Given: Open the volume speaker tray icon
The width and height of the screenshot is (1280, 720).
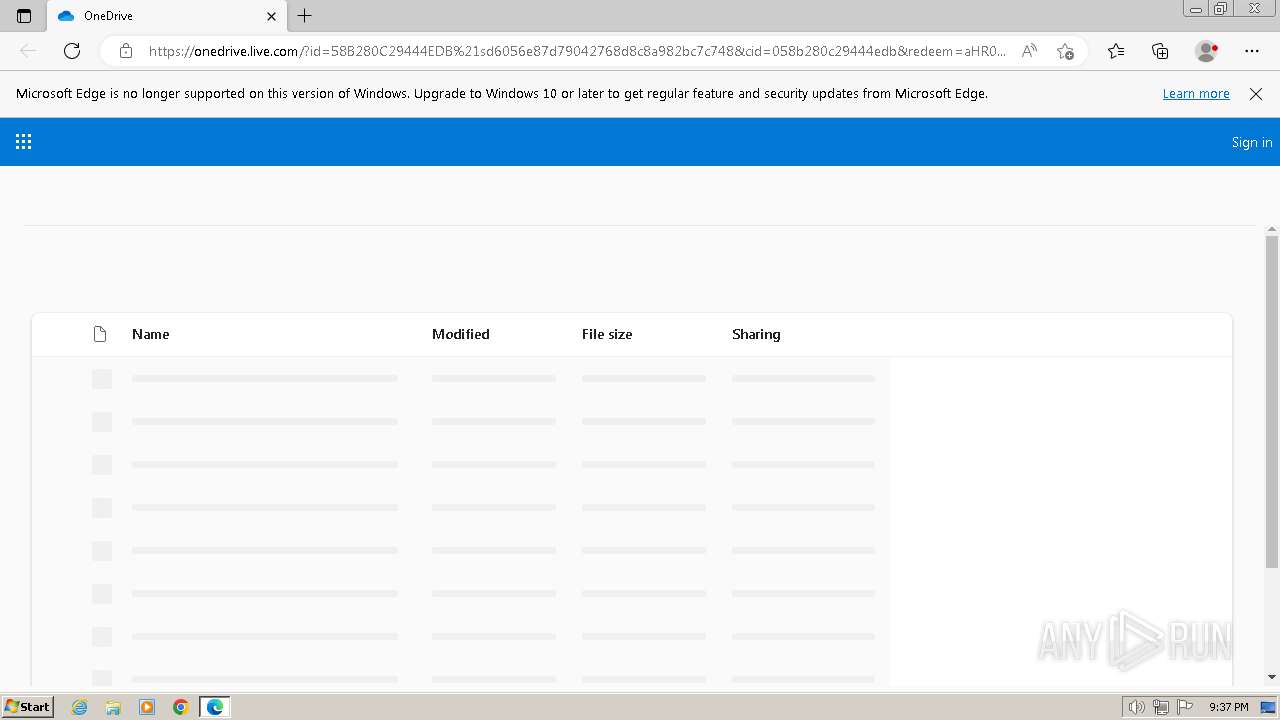Looking at the screenshot, I should pyautogui.click(x=1137, y=707).
